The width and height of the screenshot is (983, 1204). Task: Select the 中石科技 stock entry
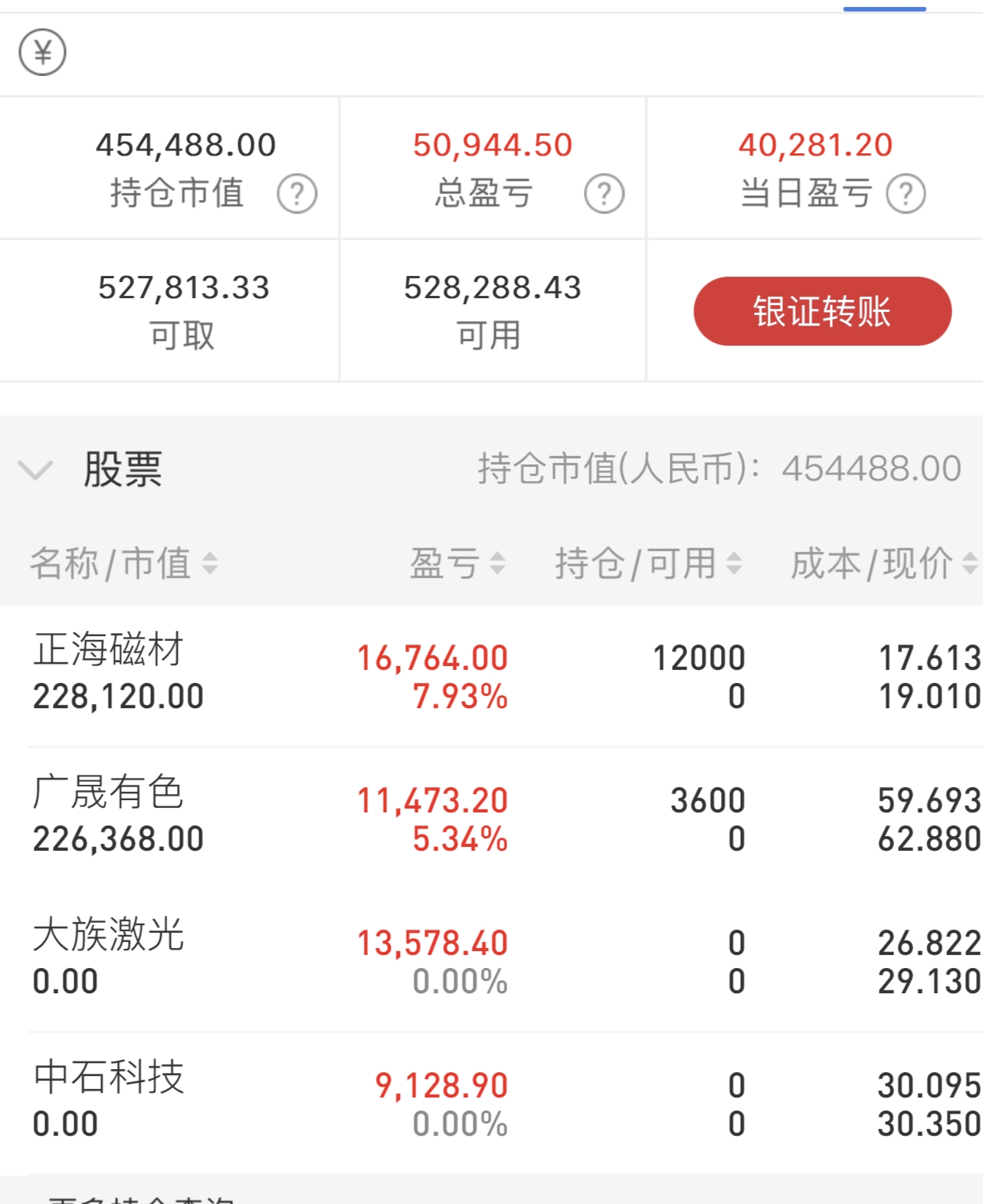(491, 1104)
